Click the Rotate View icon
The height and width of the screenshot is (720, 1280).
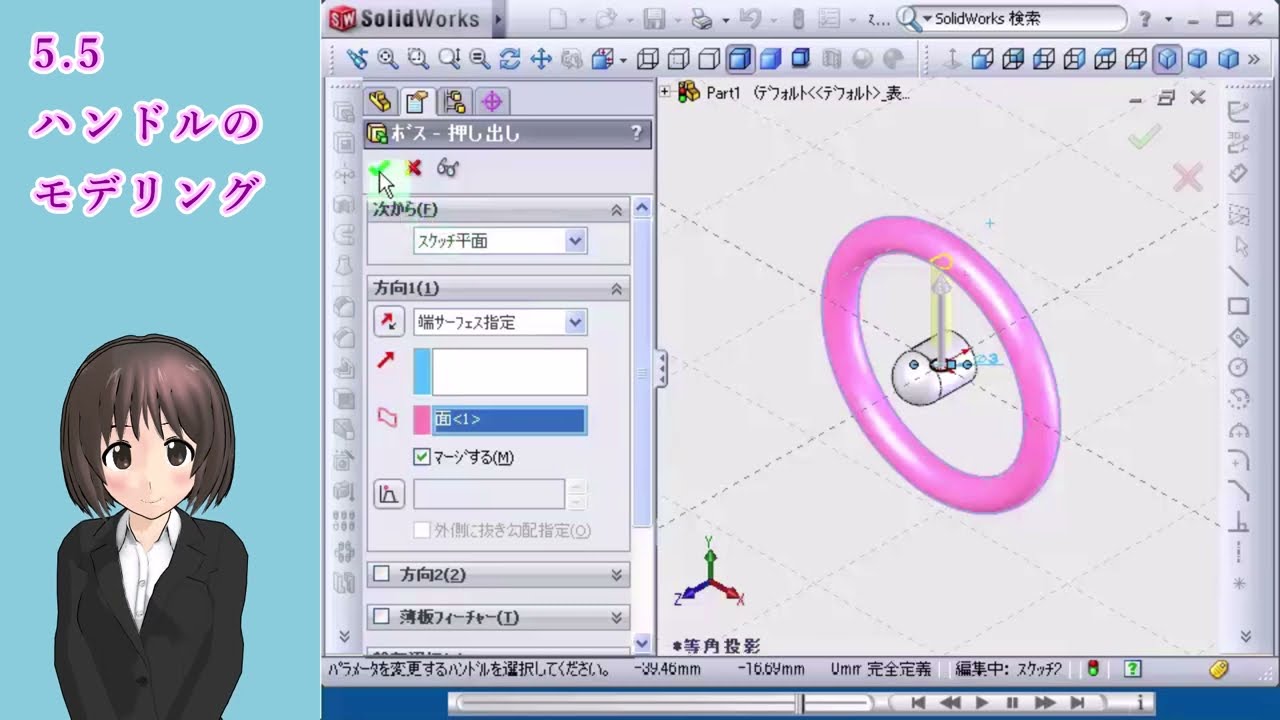click(510, 59)
